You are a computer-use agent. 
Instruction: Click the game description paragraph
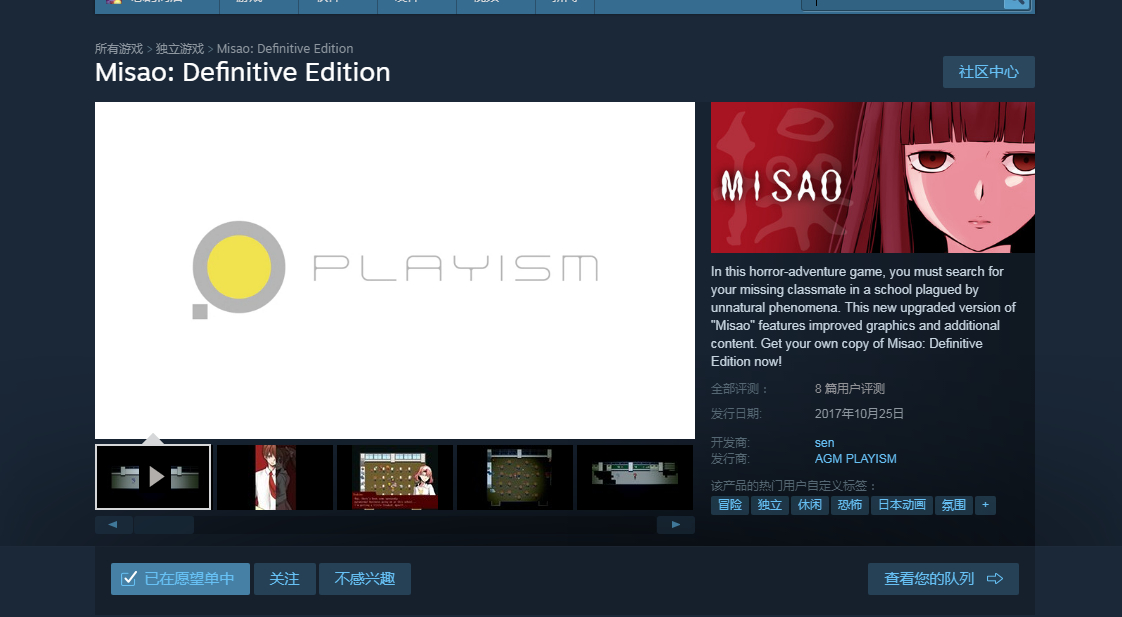tap(864, 316)
